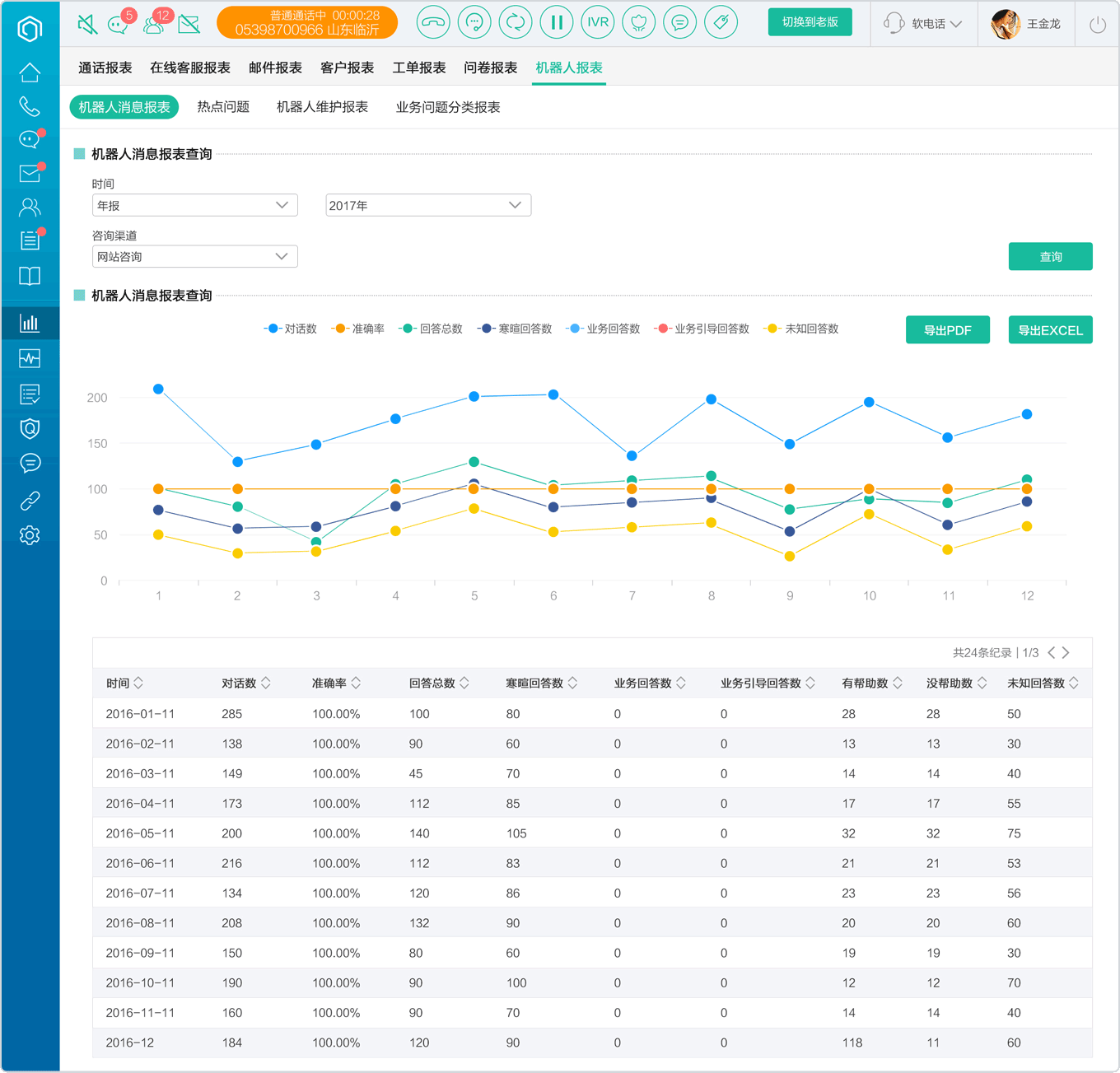Open the link icon in sidebar

(30, 500)
